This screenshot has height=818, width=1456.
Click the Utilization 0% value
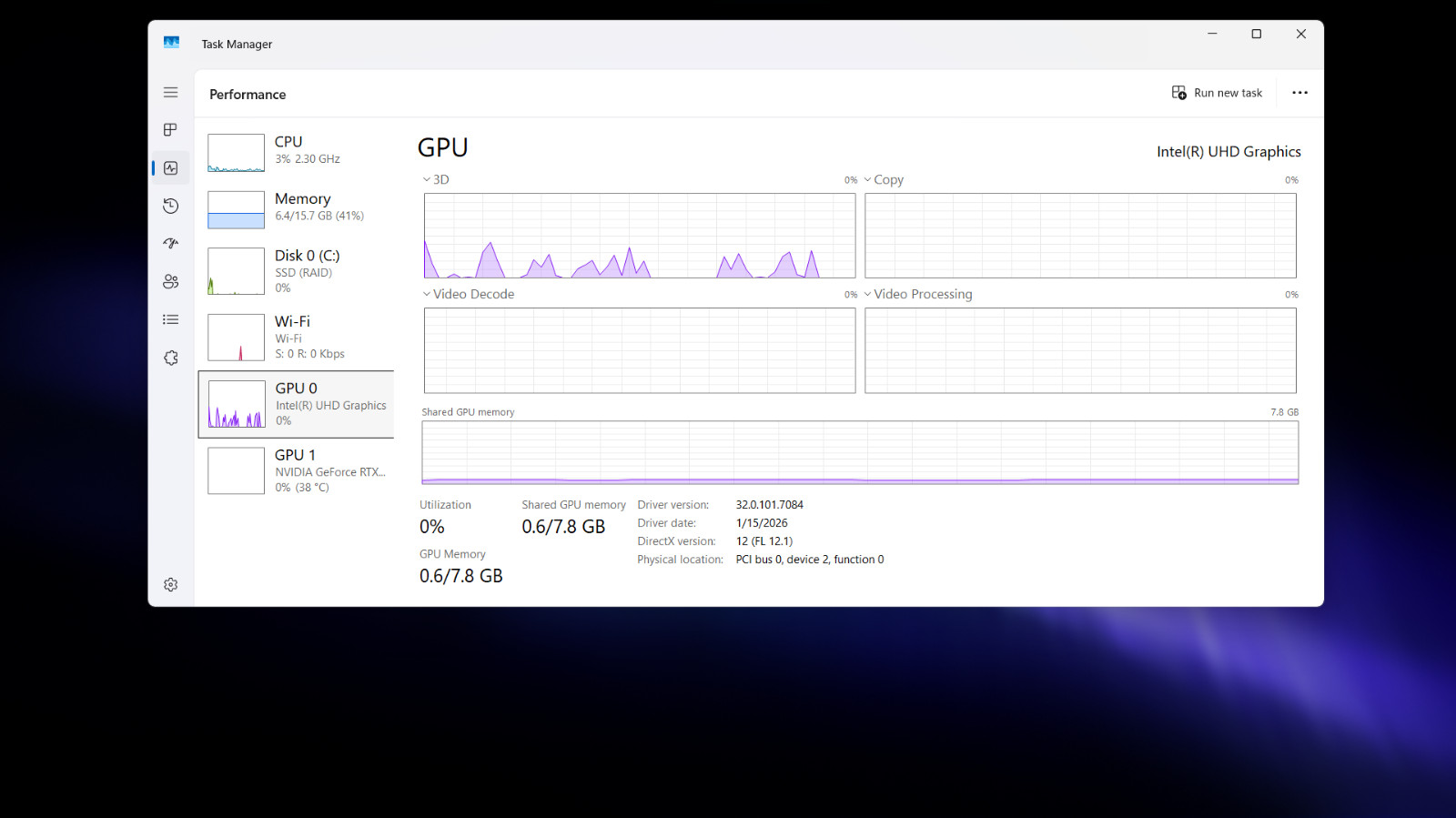coord(432,527)
